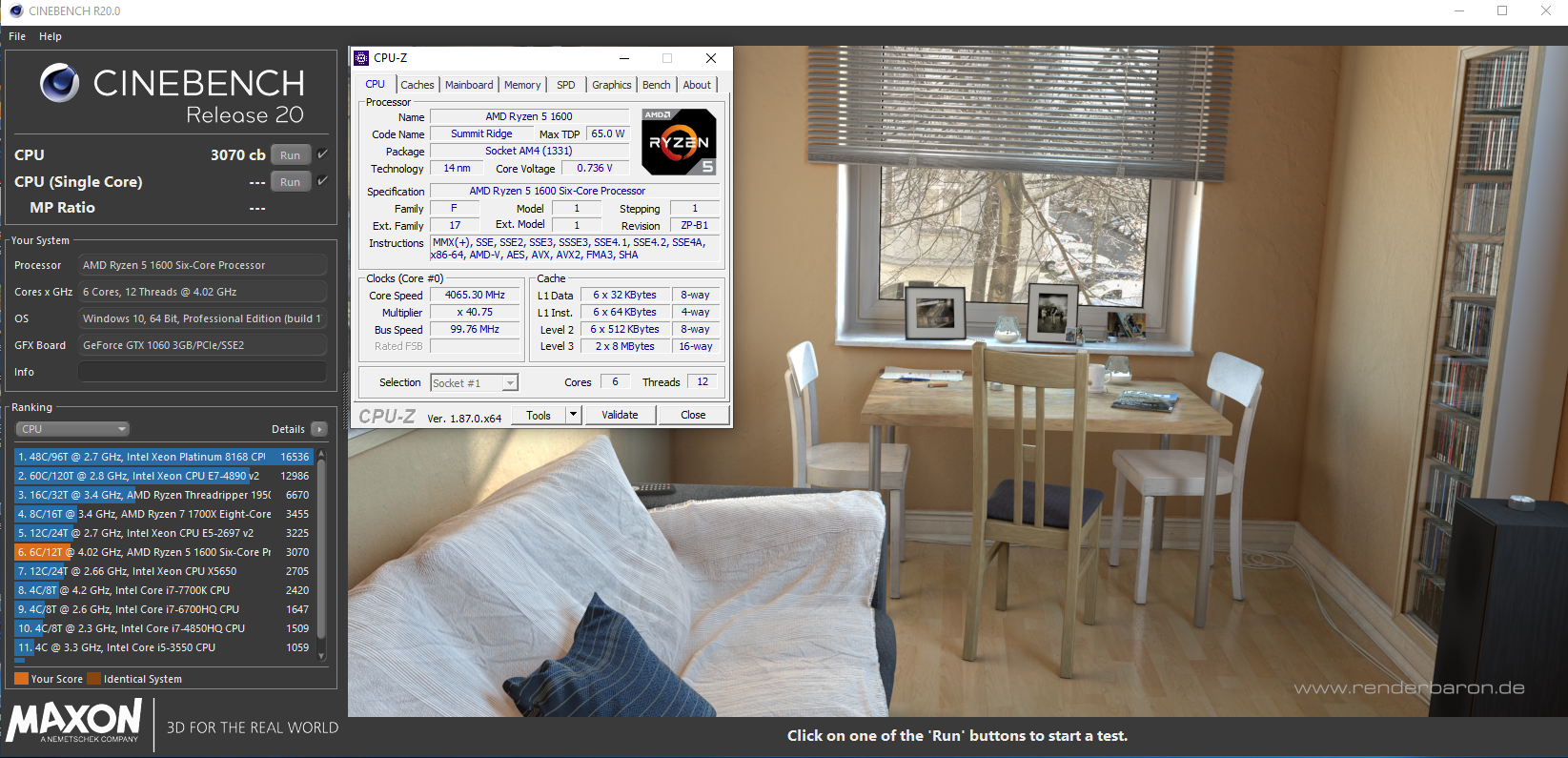The image size is (1568, 758).
Task: Select the Ryzen 7 1700X ranking row
Action: [x=164, y=514]
